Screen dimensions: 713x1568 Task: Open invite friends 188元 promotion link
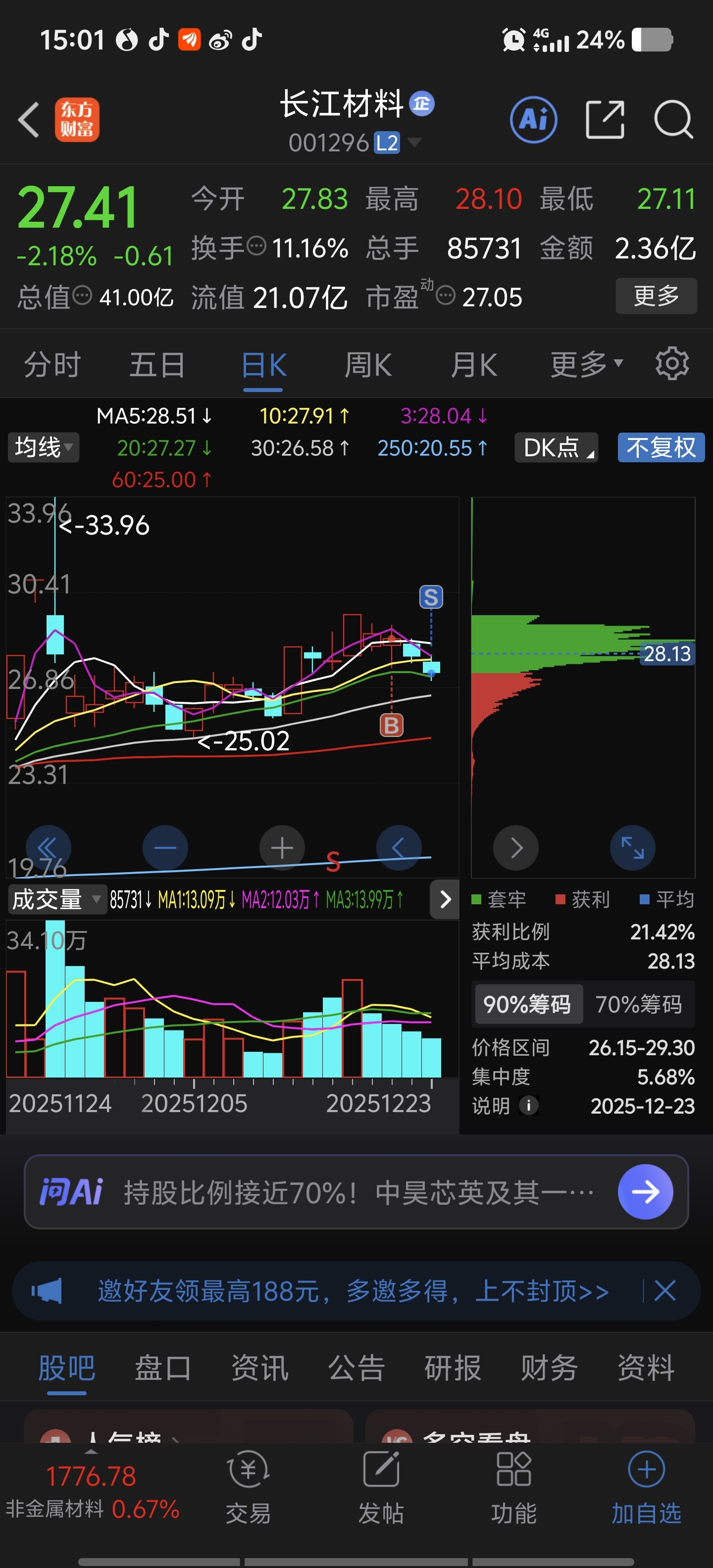[353, 1290]
